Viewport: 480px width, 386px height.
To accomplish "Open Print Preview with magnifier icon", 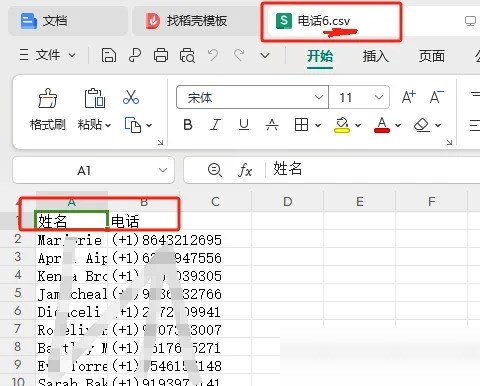I will tap(187, 55).
